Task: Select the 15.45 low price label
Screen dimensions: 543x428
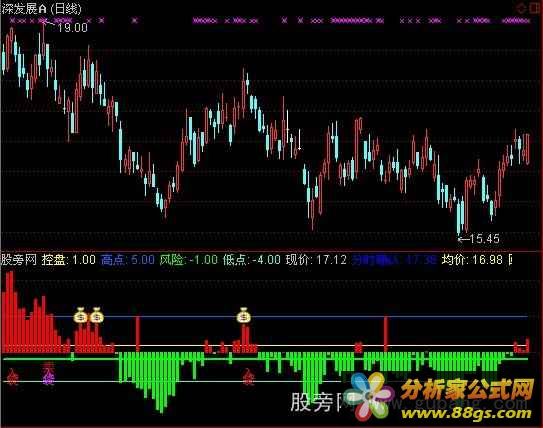Action: point(484,239)
